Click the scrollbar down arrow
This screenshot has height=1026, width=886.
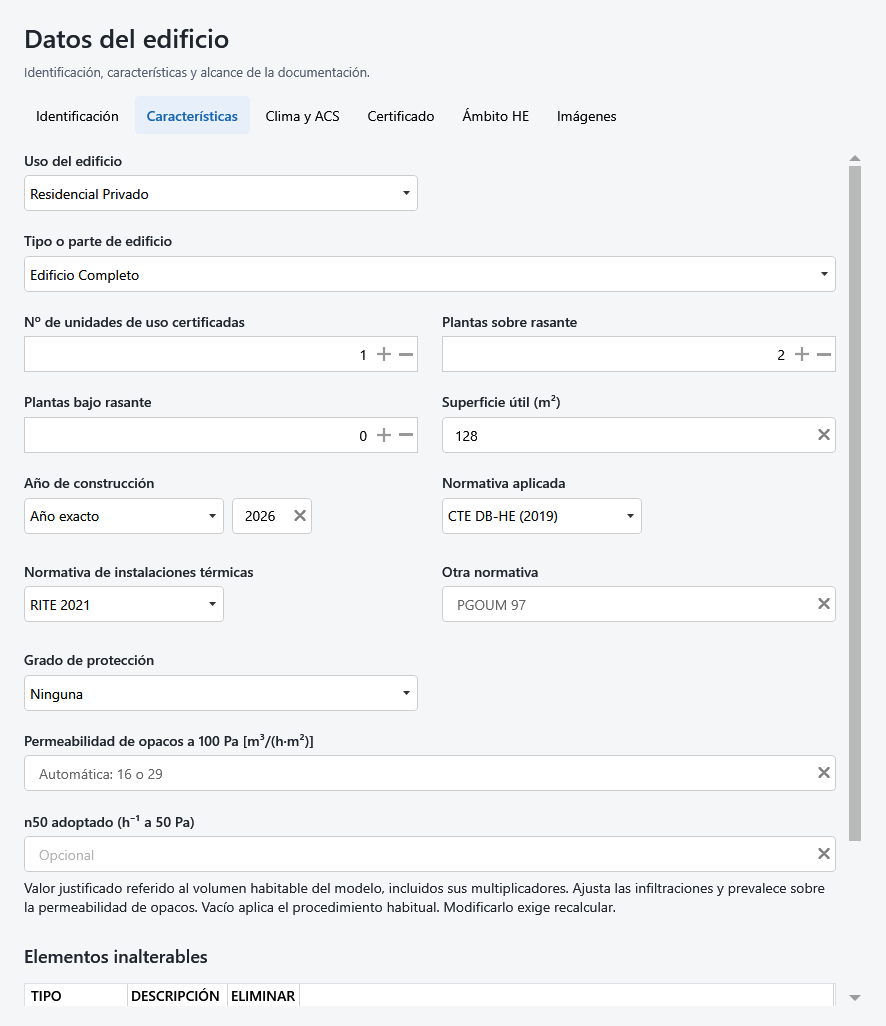coord(855,998)
